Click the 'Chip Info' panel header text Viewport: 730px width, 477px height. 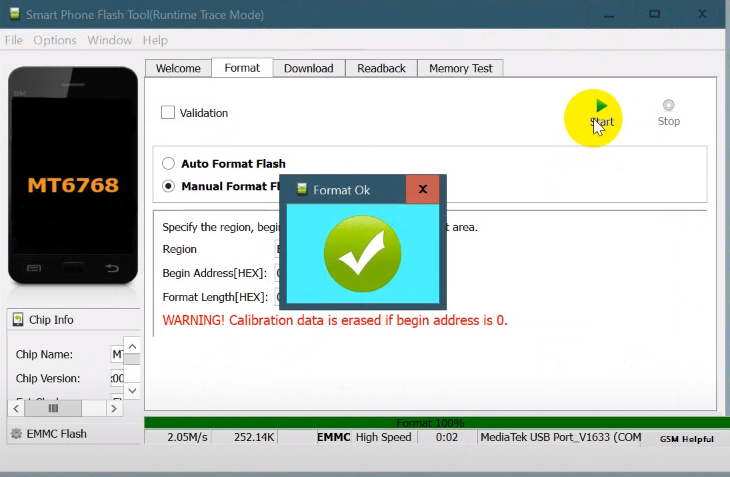point(51,320)
